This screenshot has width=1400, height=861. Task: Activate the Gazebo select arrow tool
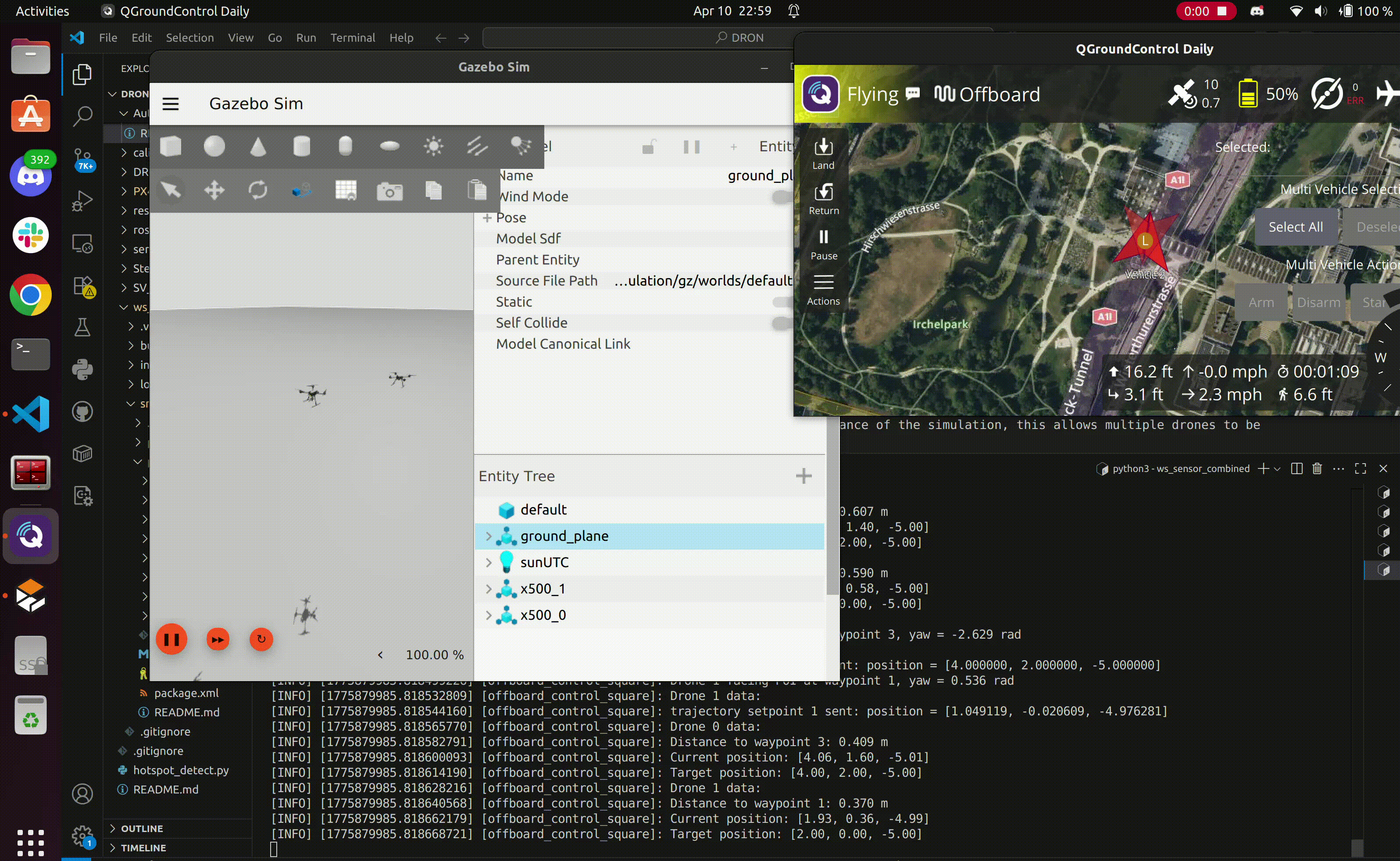click(x=171, y=190)
